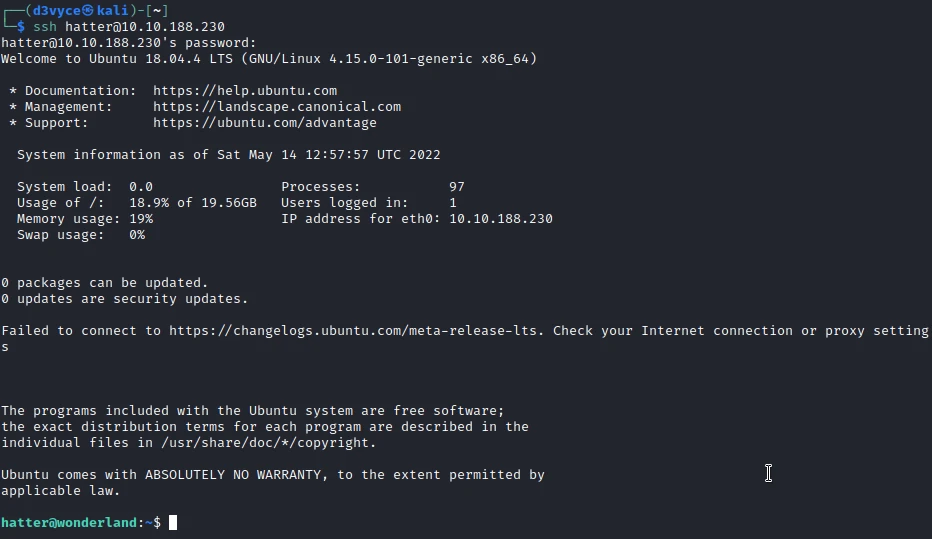Click the Welcome to Ubuntu 18.04.4 line

[x=269, y=59]
